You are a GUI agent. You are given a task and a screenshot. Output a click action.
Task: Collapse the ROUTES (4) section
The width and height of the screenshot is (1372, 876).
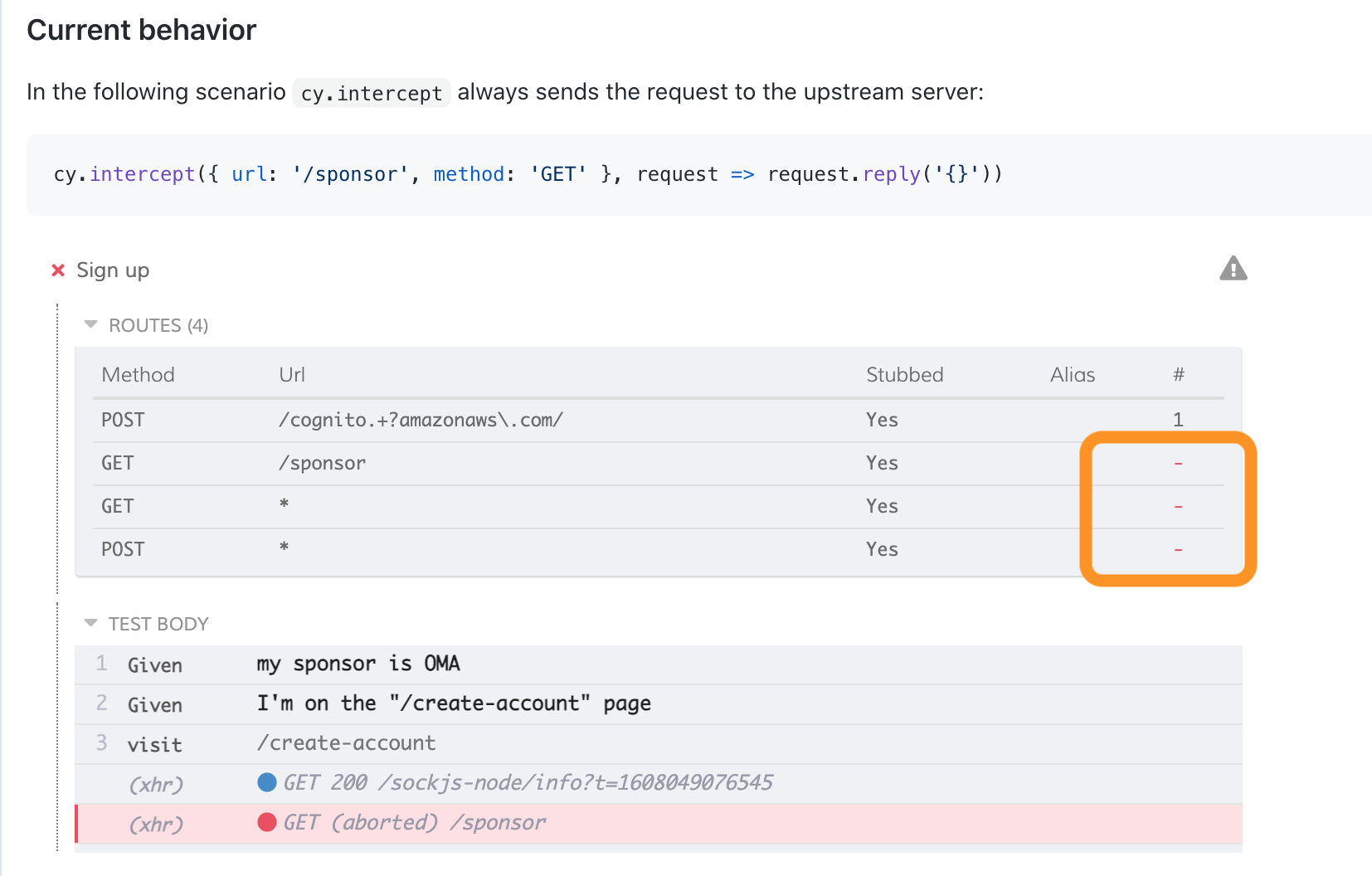click(x=91, y=325)
